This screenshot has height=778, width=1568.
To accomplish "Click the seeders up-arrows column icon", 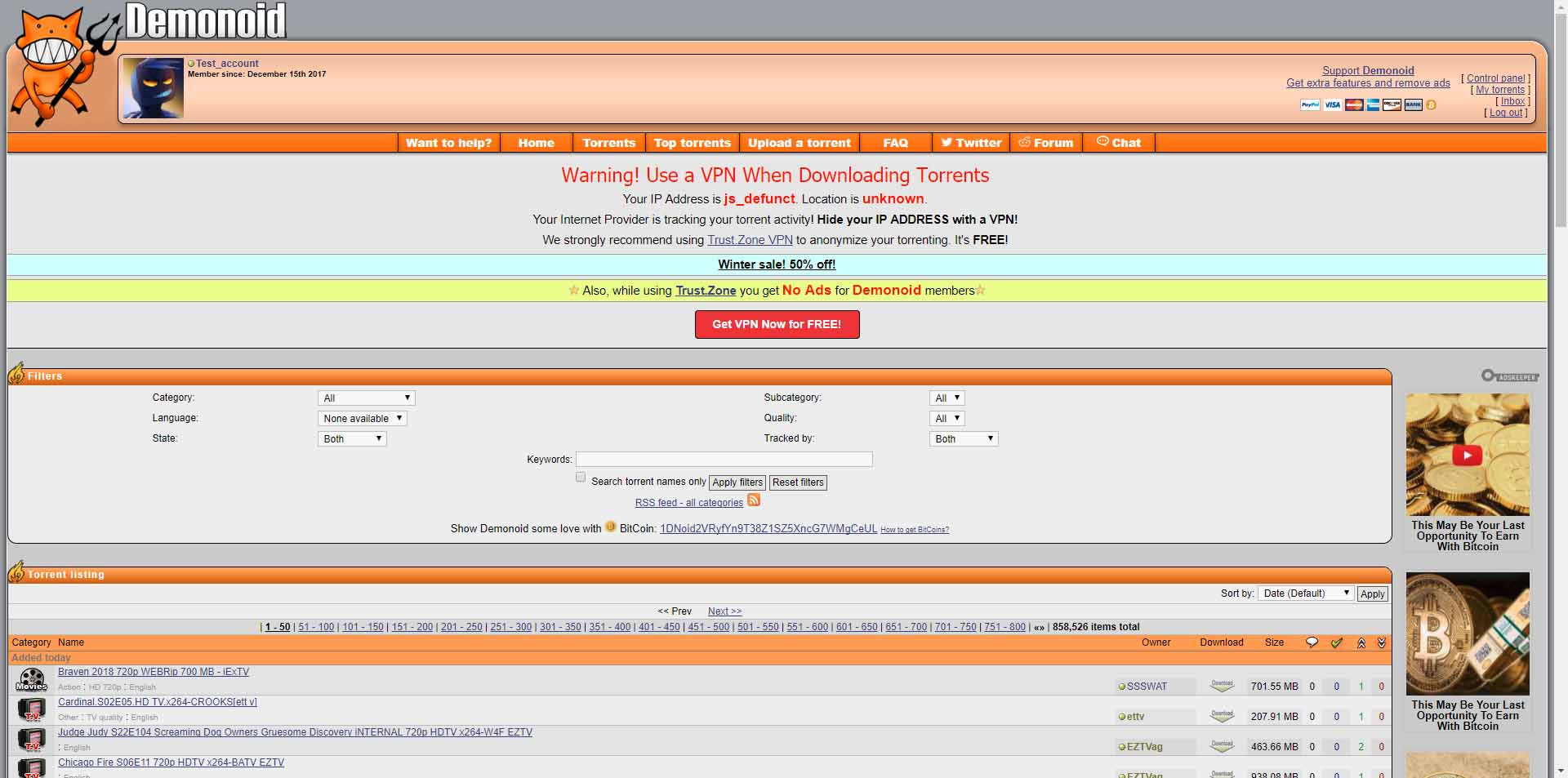I will (1361, 642).
